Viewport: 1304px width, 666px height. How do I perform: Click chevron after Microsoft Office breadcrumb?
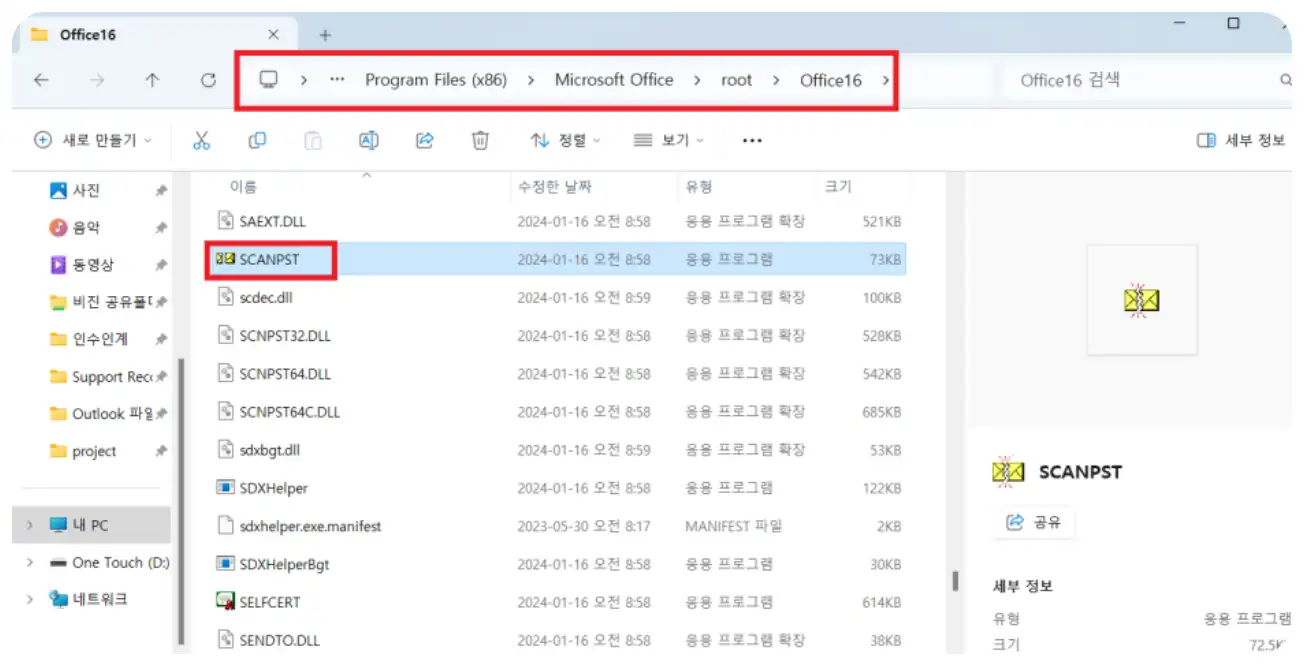(x=697, y=81)
